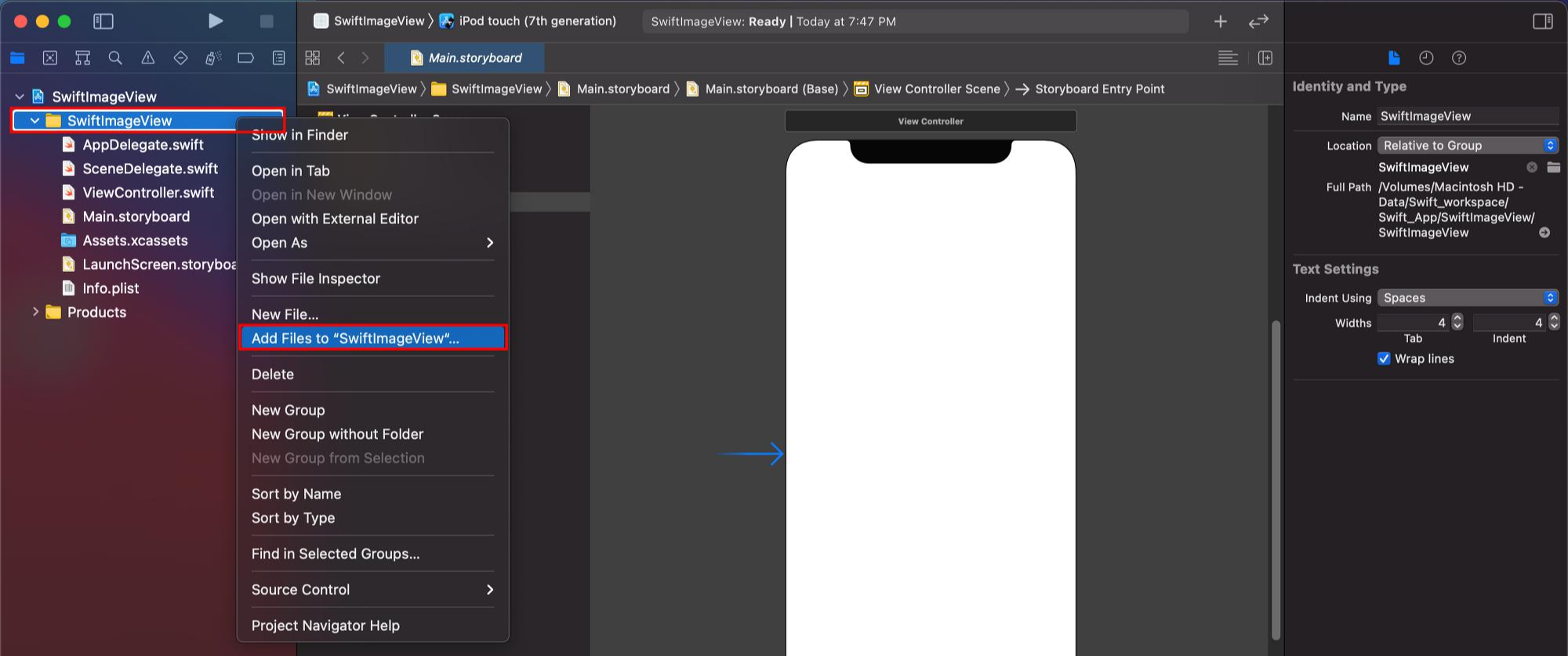
Task: Reveal full path with the arrow icon
Action: click(x=1544, y=233)
